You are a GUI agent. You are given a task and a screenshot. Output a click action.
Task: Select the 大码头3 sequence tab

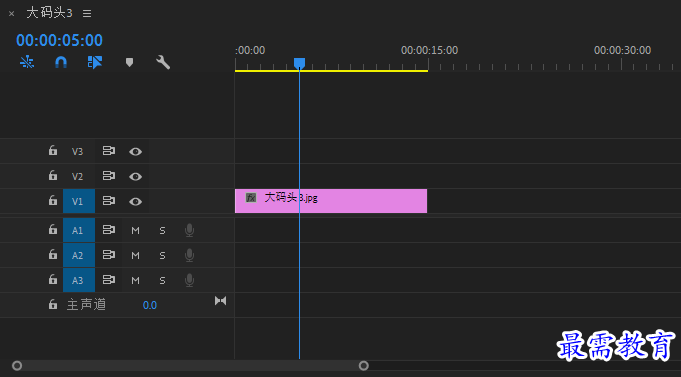click(49, 13)
